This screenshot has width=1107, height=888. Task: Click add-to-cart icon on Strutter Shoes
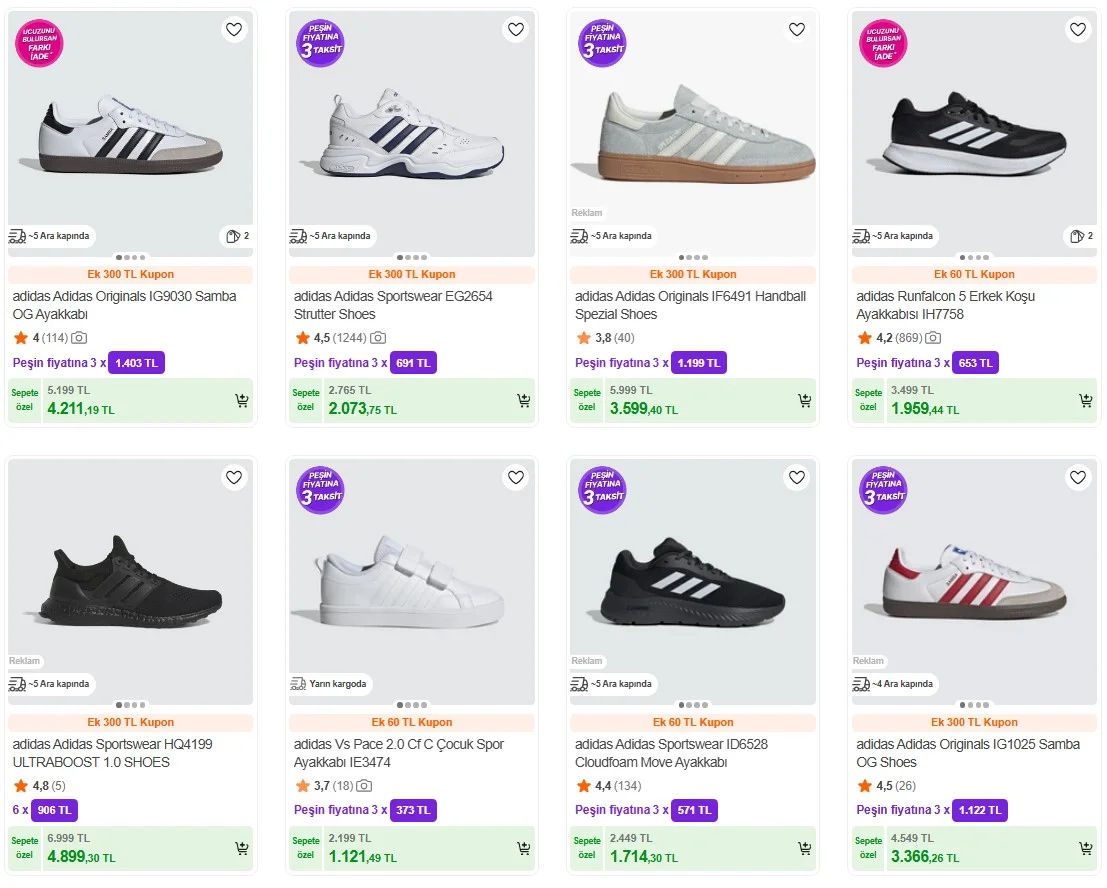click(x=523, y=400)
